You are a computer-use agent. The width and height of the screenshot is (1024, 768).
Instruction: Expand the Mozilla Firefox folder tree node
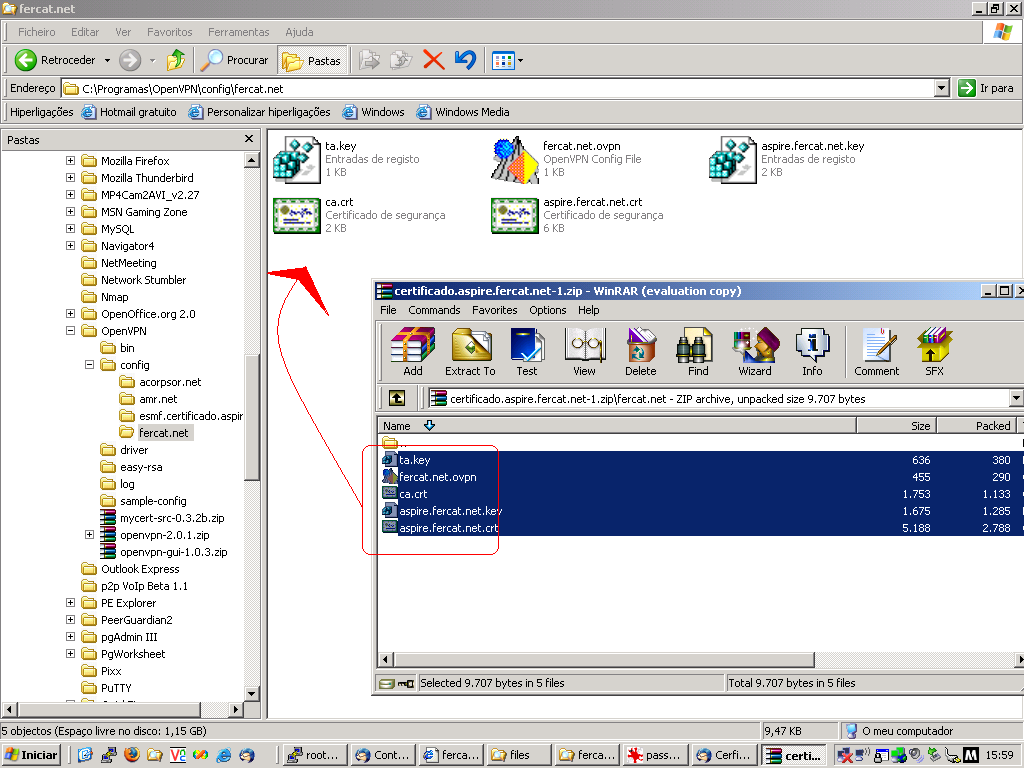pos(71,161)
